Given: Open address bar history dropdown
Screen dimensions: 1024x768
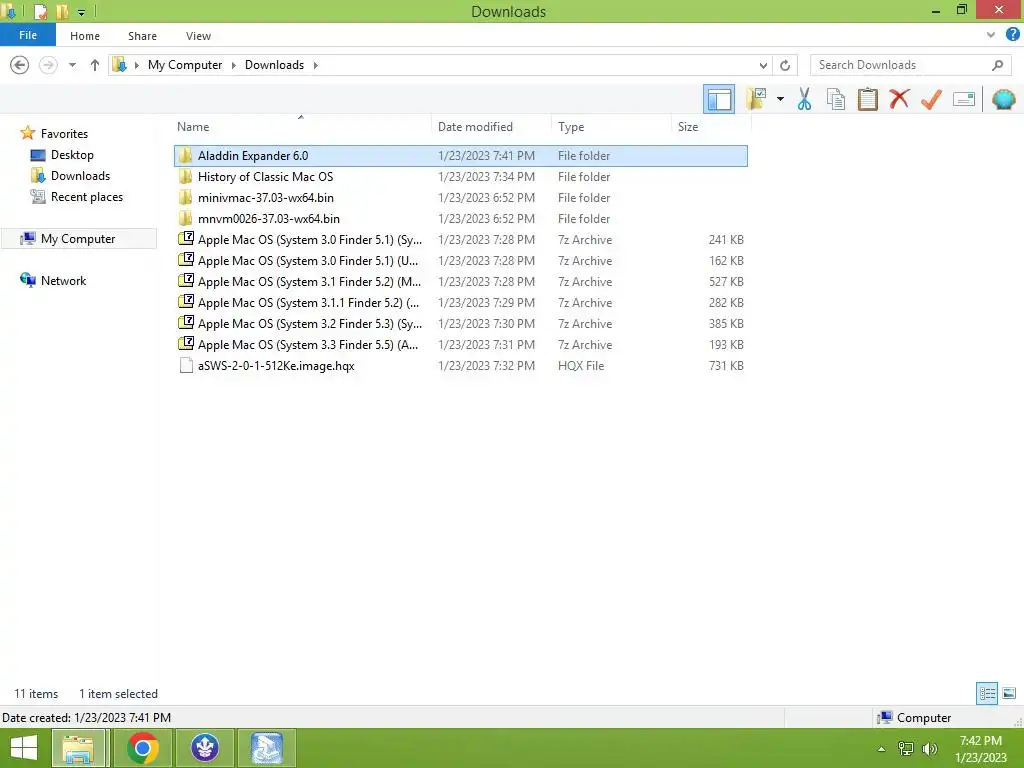Looking at the screenshot, I should [x=763, y=65].
